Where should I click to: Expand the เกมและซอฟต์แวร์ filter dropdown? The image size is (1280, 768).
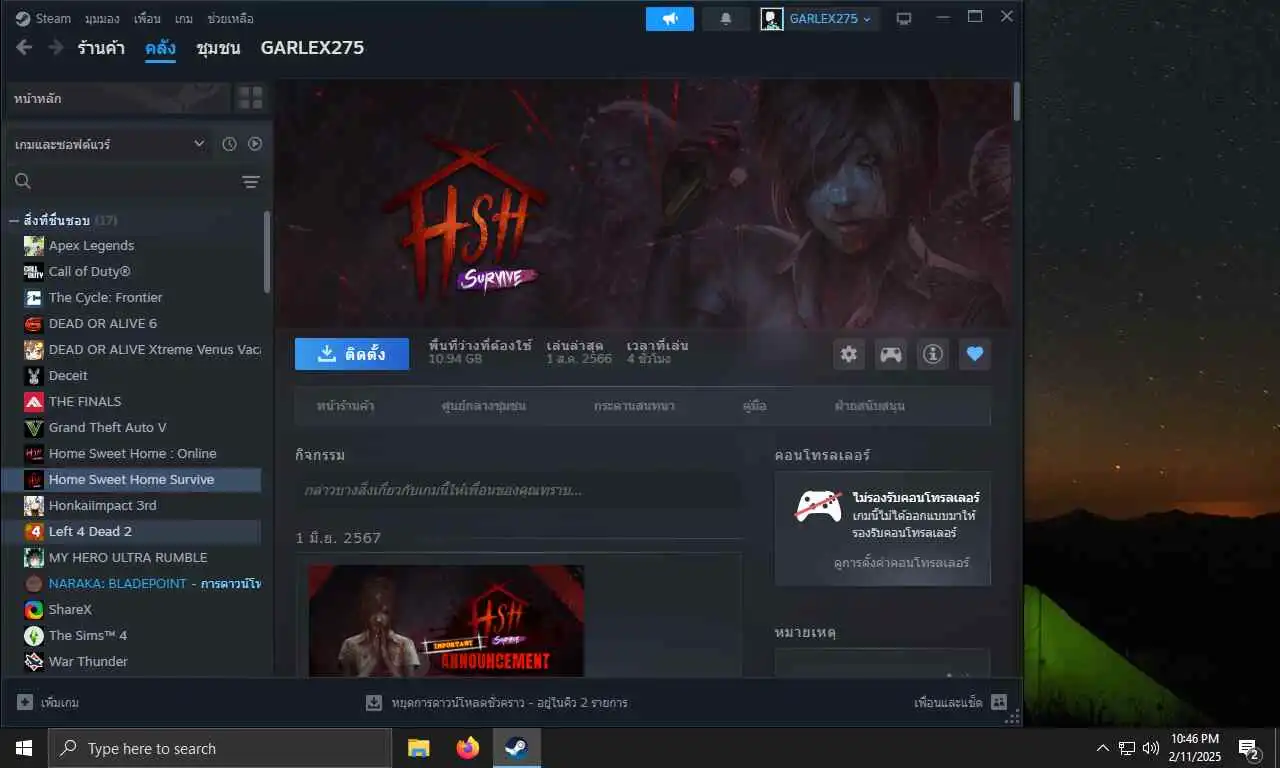tap(107, 144)
